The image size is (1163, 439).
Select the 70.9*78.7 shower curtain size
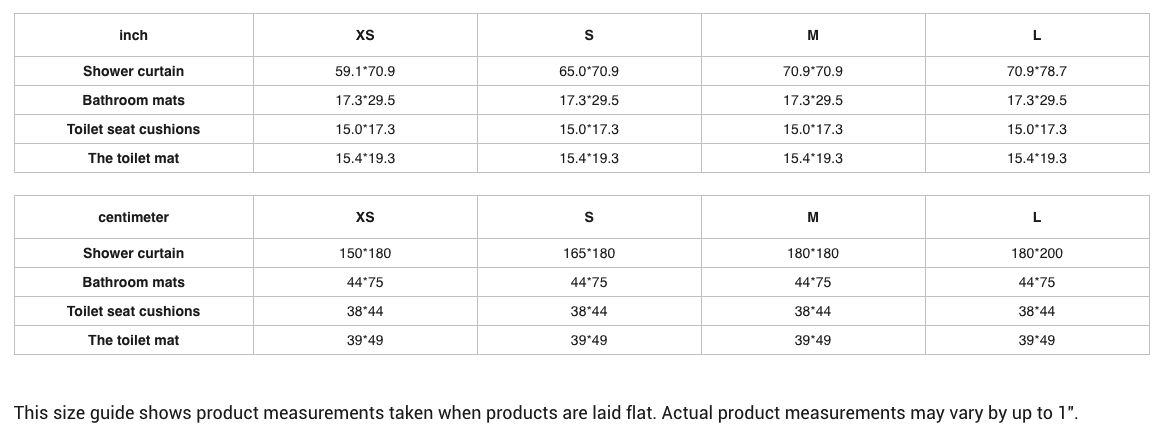1036,71
